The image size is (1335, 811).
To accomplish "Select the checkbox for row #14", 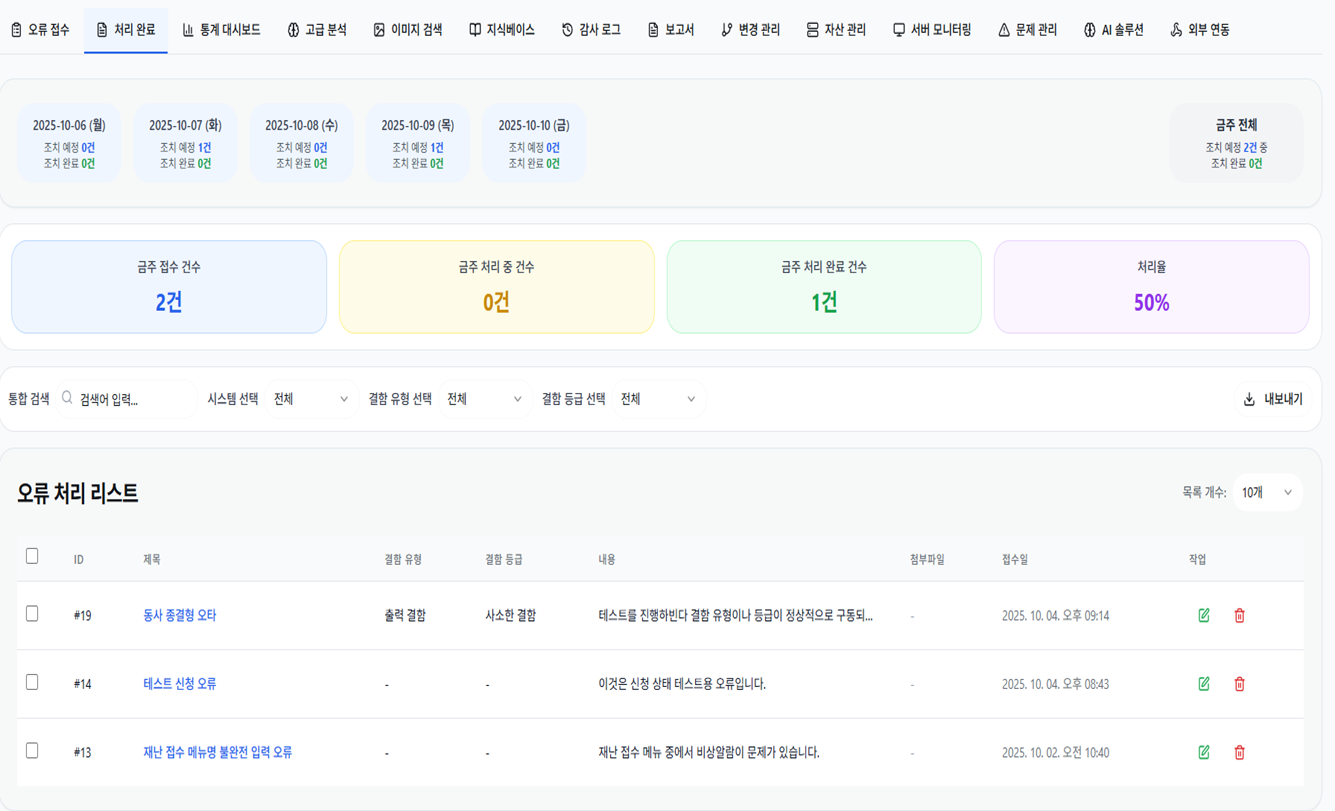I will click(x=32, y=682).
